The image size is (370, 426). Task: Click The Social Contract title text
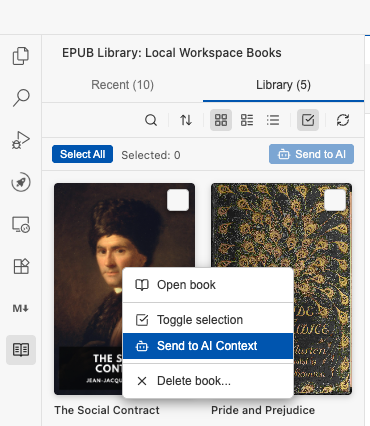tap(107, 410)
